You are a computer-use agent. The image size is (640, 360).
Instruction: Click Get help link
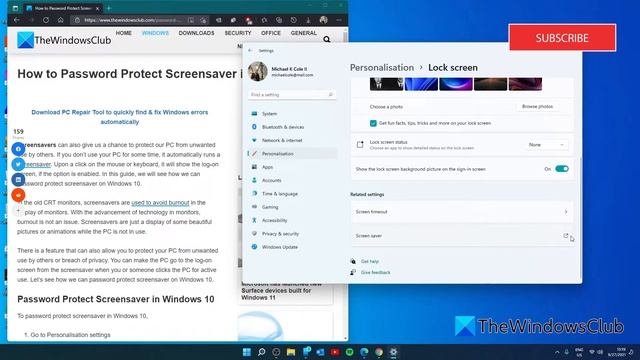[x=369, y=261]
